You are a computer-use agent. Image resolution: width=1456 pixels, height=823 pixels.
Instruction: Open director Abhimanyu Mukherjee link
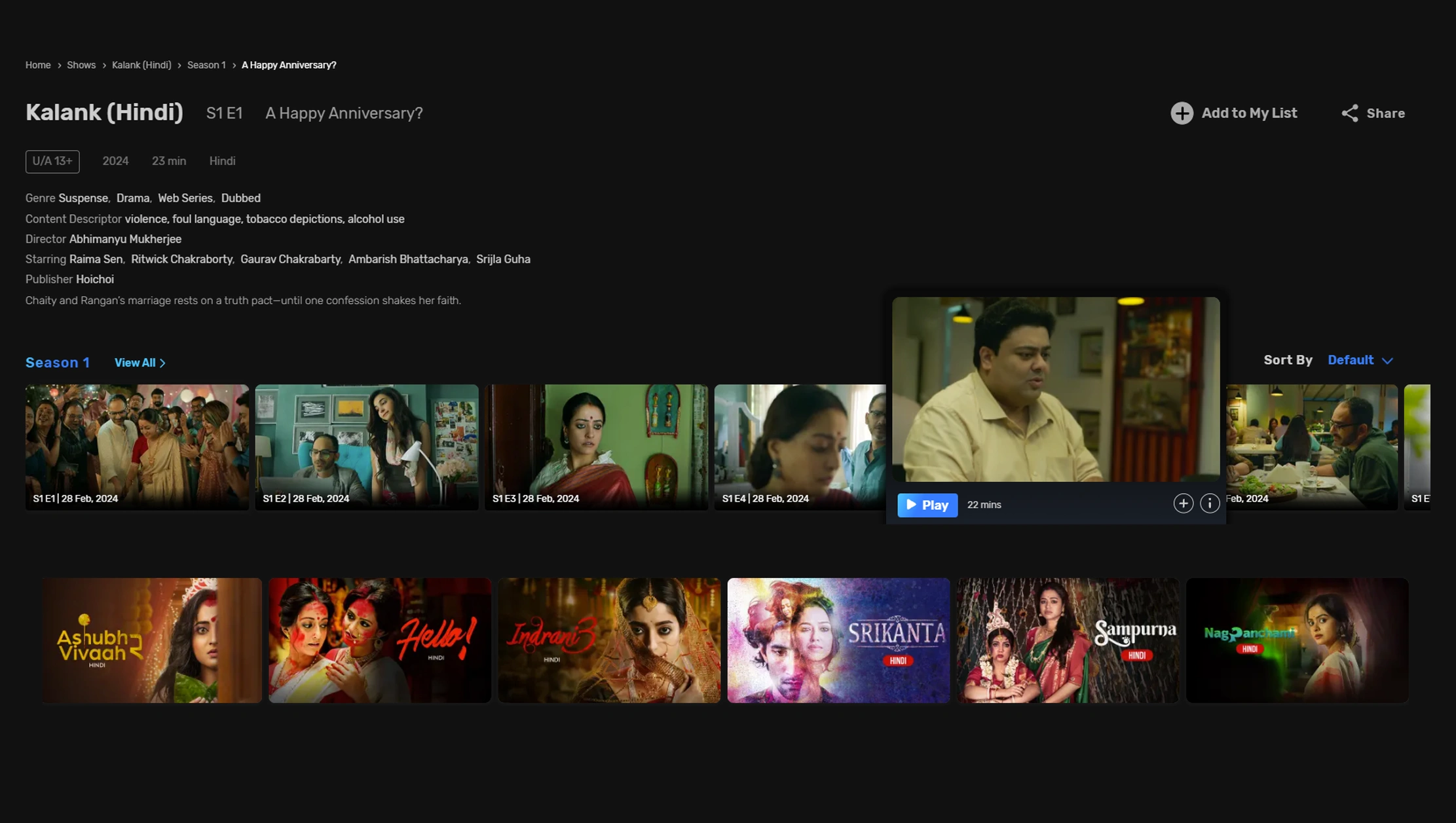point(125,240)
